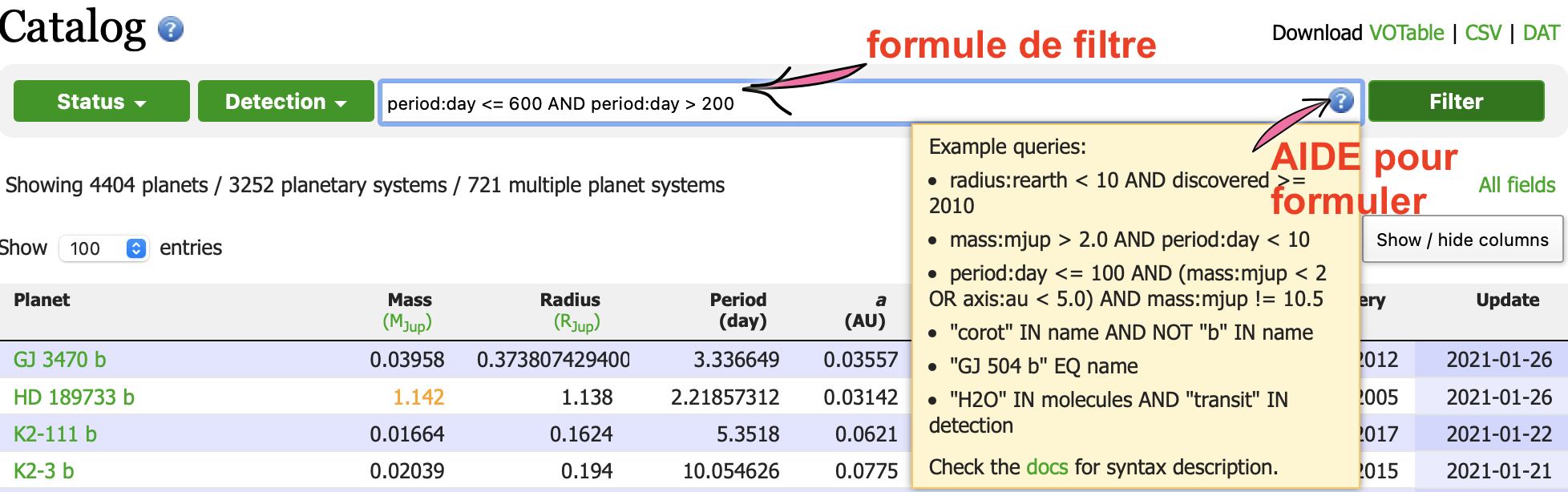1568x492 pixels.
Task: Open planet K2-111 b
Action: tap(55, 434)
